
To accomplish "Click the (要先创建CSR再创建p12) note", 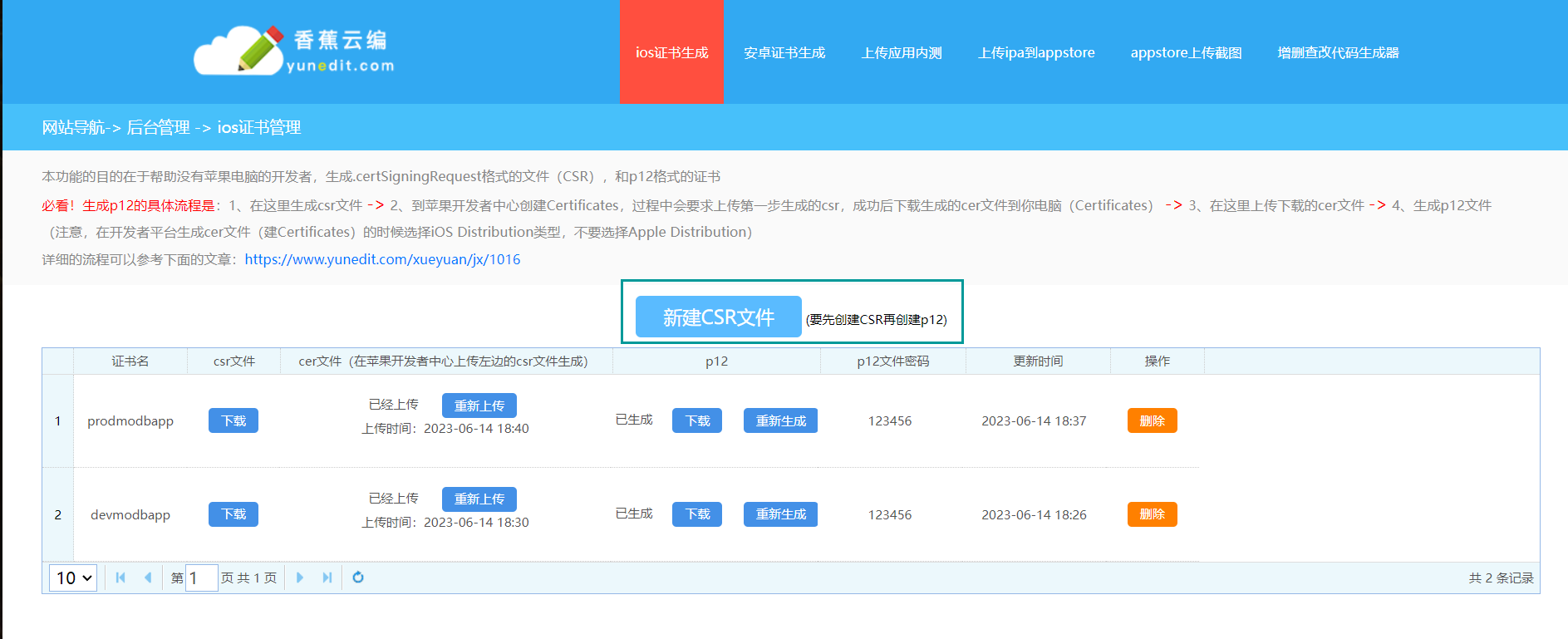I will pyautogui.click(x=876, y=320).
